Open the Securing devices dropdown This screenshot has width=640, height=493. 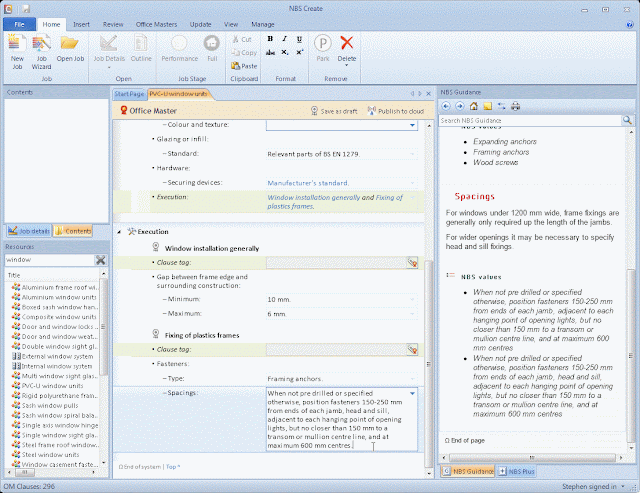pyautogui.click(x=413, y=183)
